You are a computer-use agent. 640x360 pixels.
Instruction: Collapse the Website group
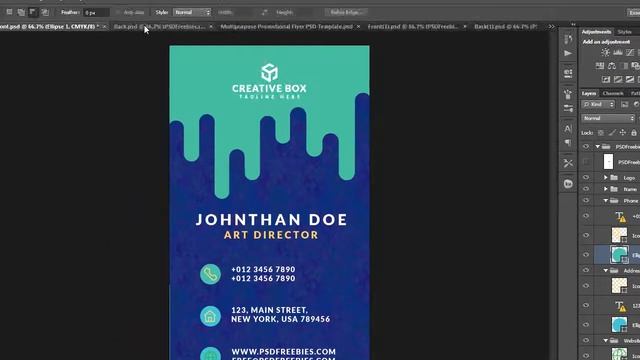pyautogui.click(x=606, y=340)
